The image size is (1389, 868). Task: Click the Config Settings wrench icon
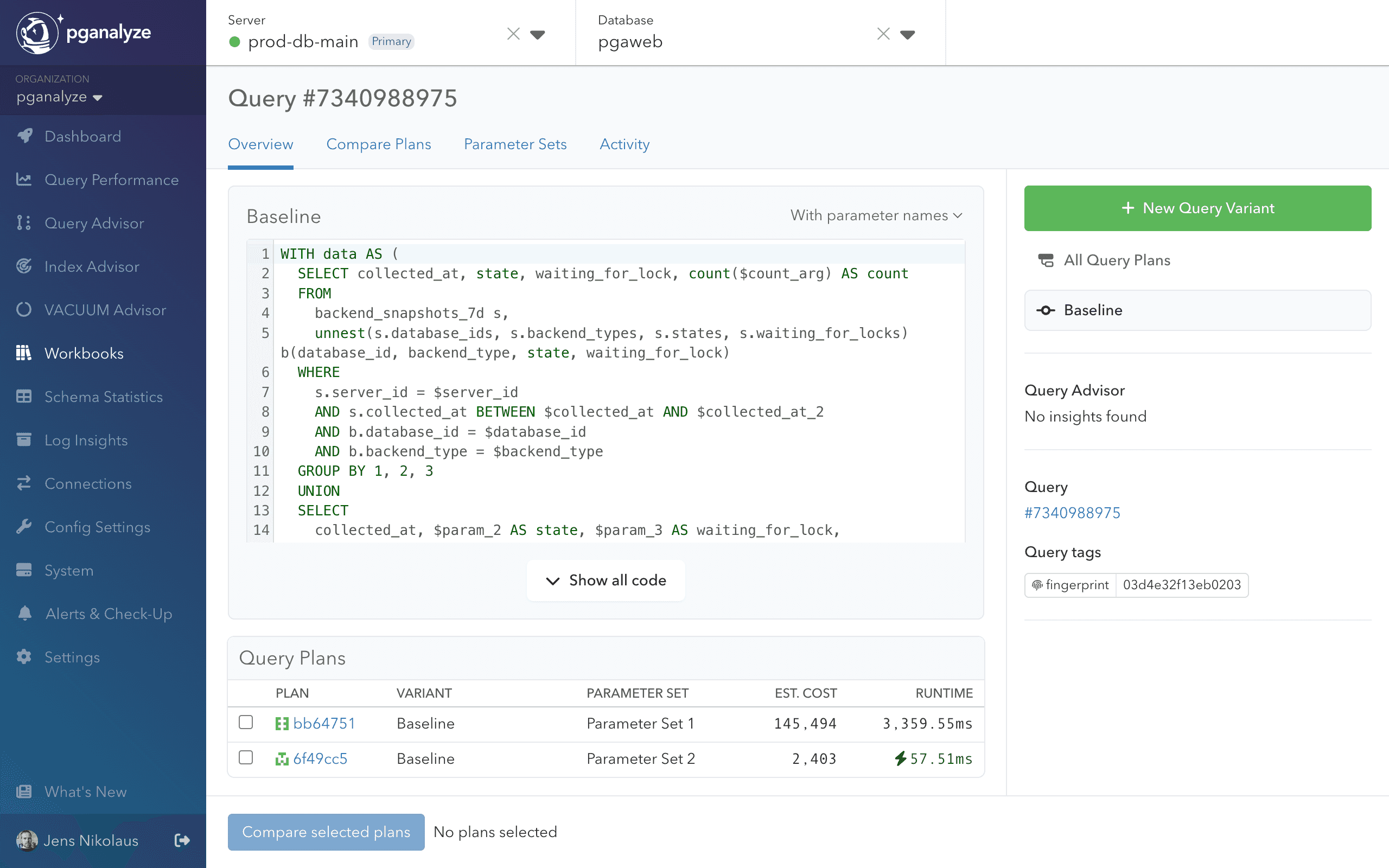point(24,527)
